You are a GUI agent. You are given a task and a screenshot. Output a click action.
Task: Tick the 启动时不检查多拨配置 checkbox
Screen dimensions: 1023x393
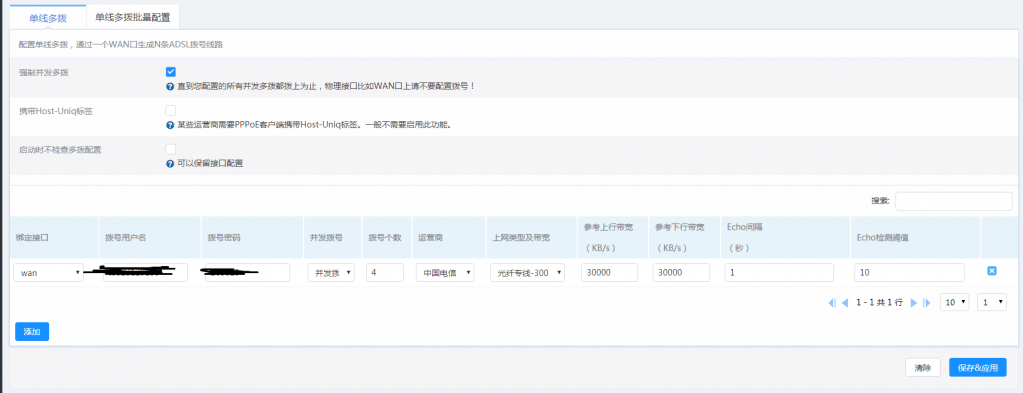tap(171, 149)
